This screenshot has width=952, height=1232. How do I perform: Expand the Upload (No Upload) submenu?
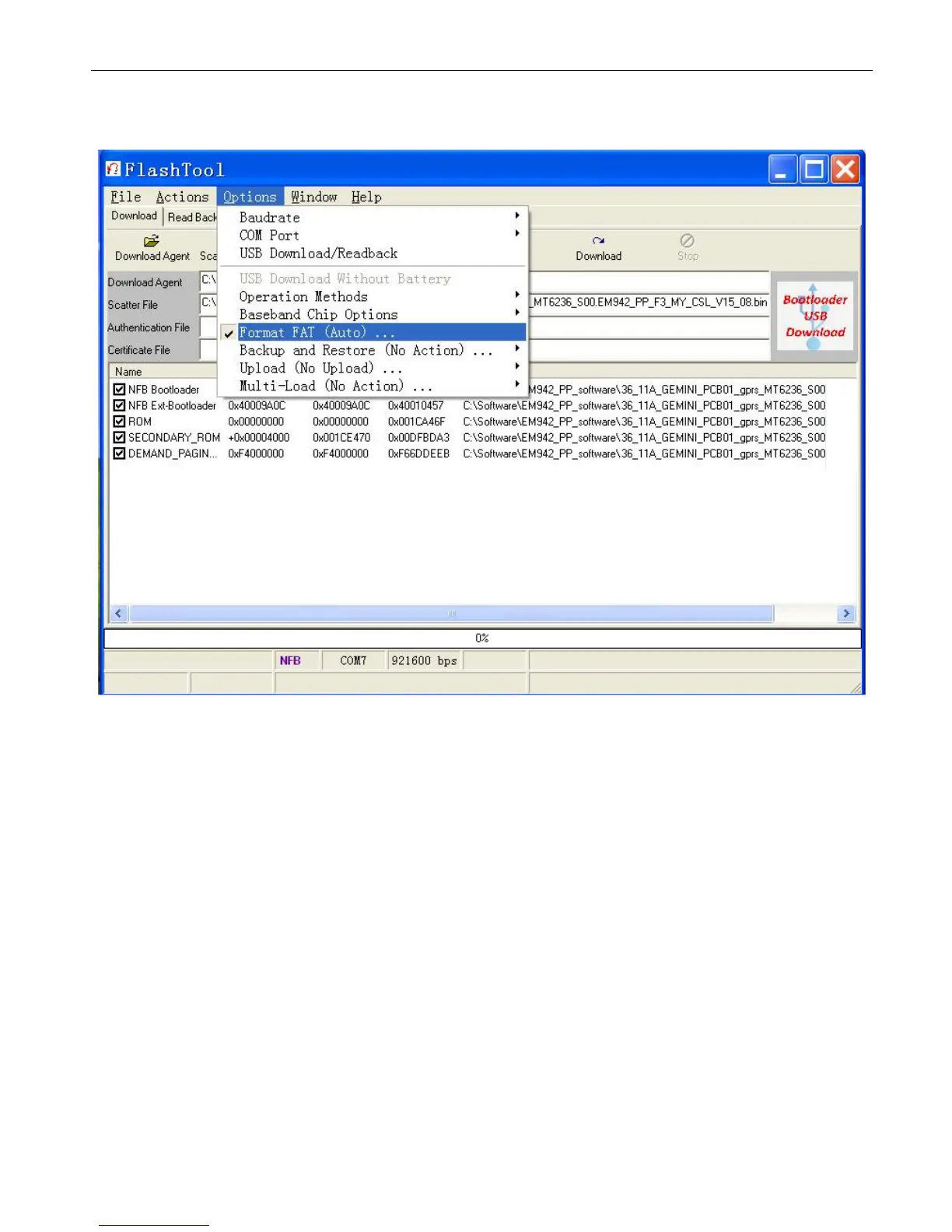[x=373, y=368]
